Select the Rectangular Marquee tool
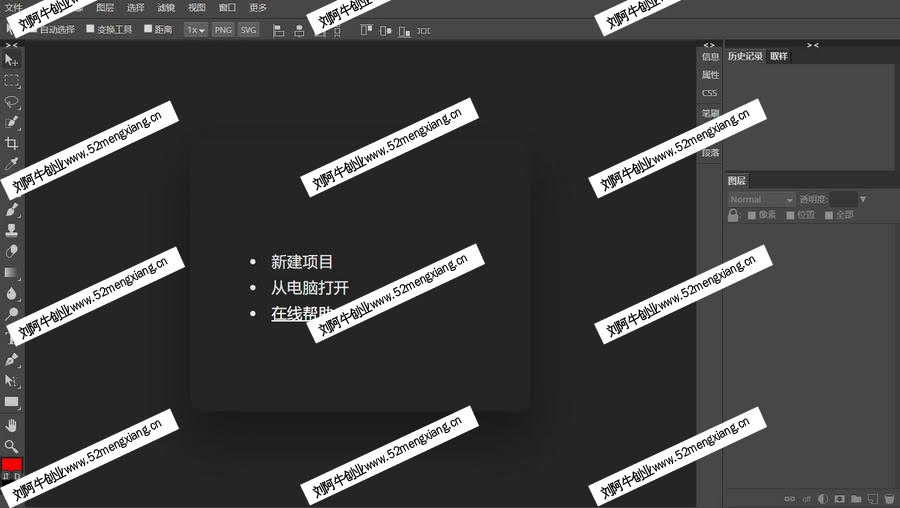The width and height of the screenshot is (900, 508). (x=11, y=81)
